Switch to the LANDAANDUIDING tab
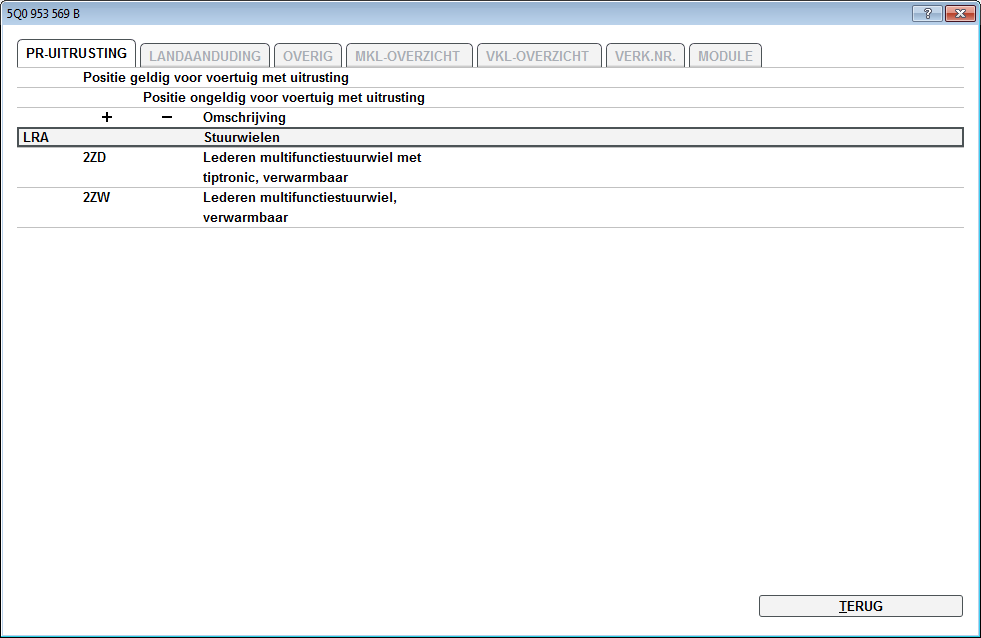981x638 pixels. tap(204, 56)
